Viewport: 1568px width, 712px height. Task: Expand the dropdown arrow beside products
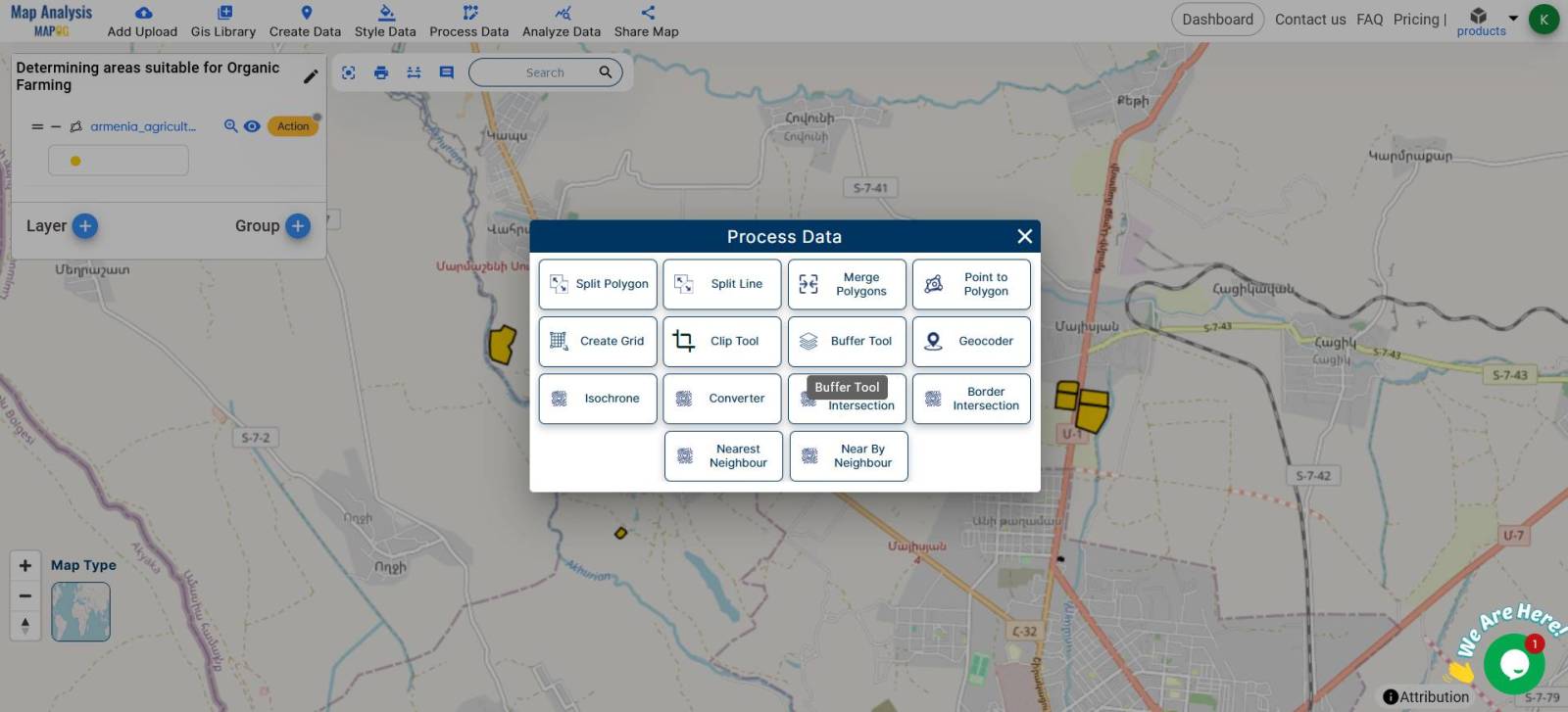pos(1512,19)
